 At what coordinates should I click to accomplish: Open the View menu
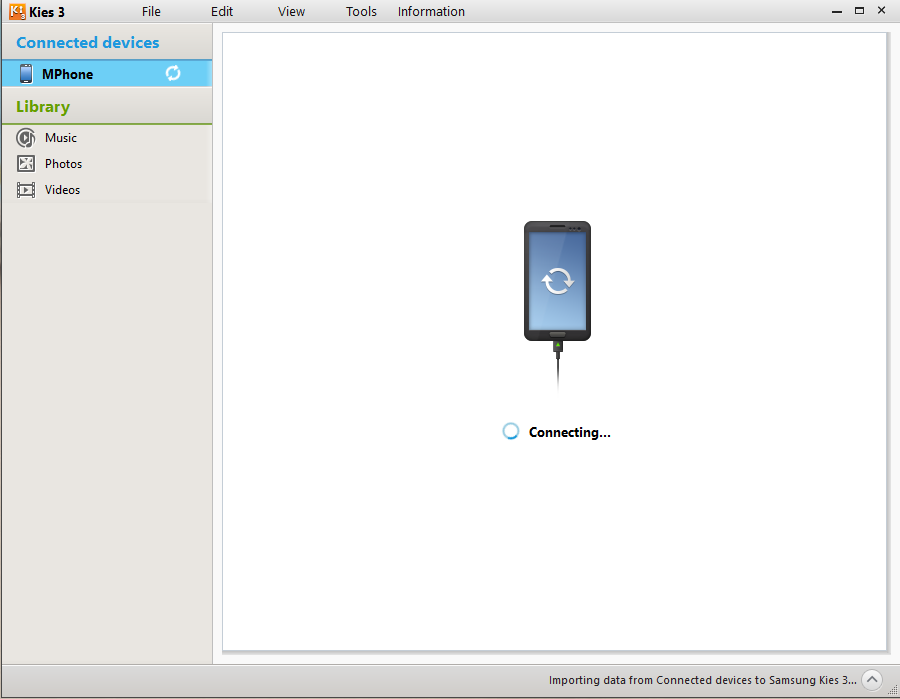[x=291, y=12]
